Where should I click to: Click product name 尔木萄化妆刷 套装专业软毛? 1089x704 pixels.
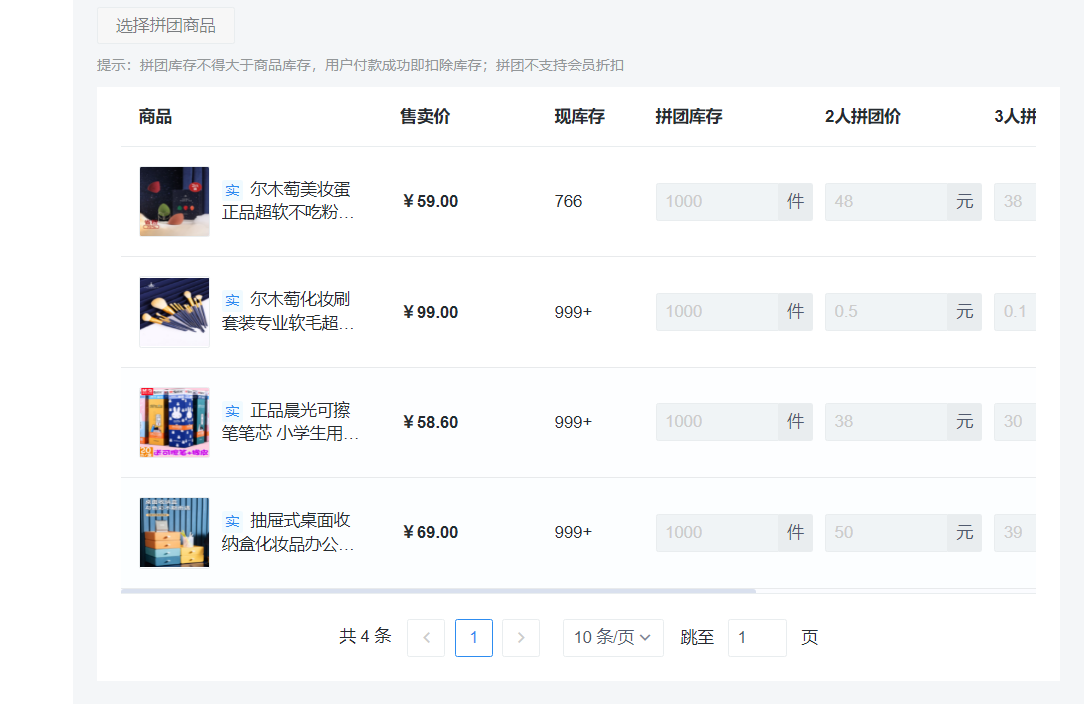click(288, 311)
